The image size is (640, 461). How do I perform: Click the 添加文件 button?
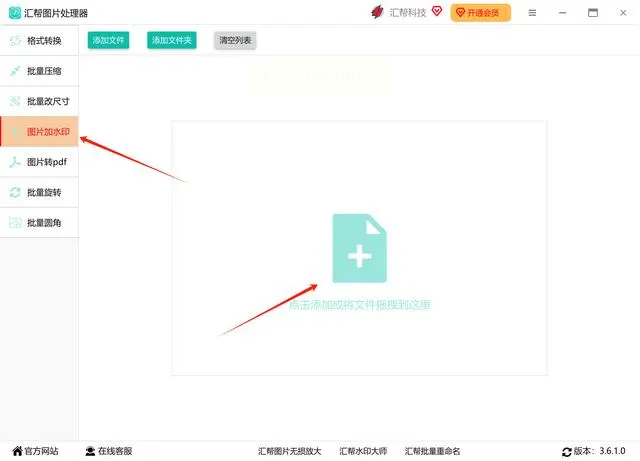point(108,40)
